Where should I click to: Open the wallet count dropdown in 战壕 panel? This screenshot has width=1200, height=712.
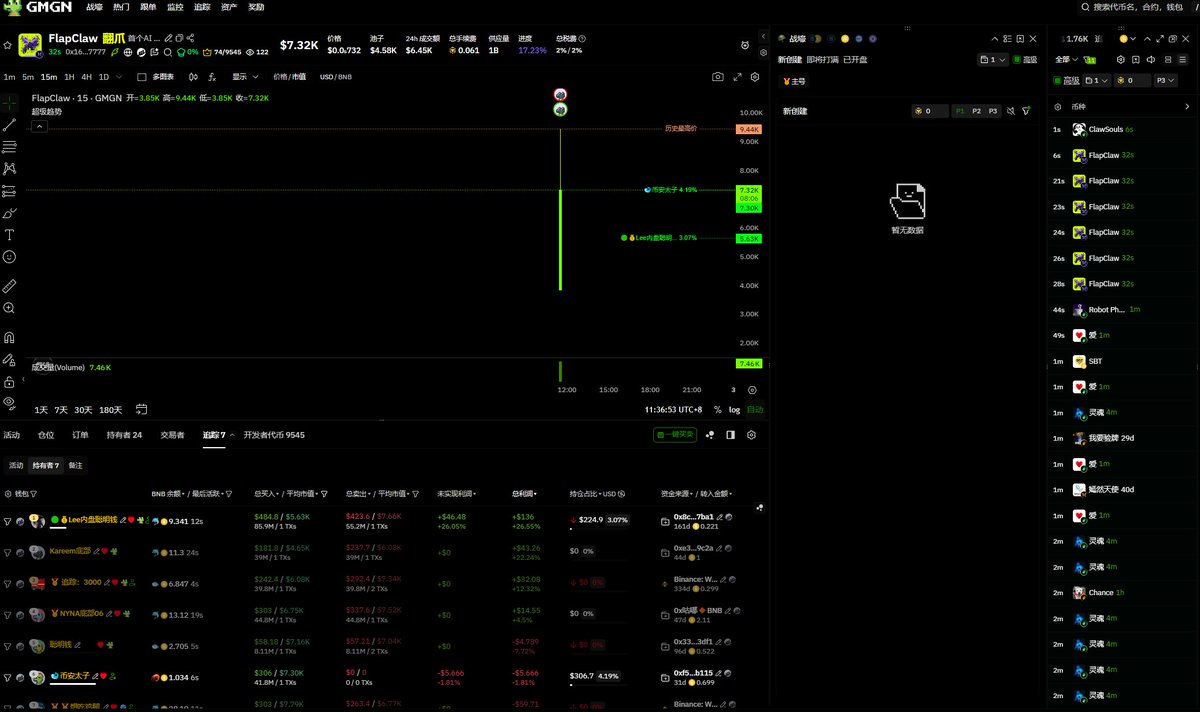(x=993, y=60)
